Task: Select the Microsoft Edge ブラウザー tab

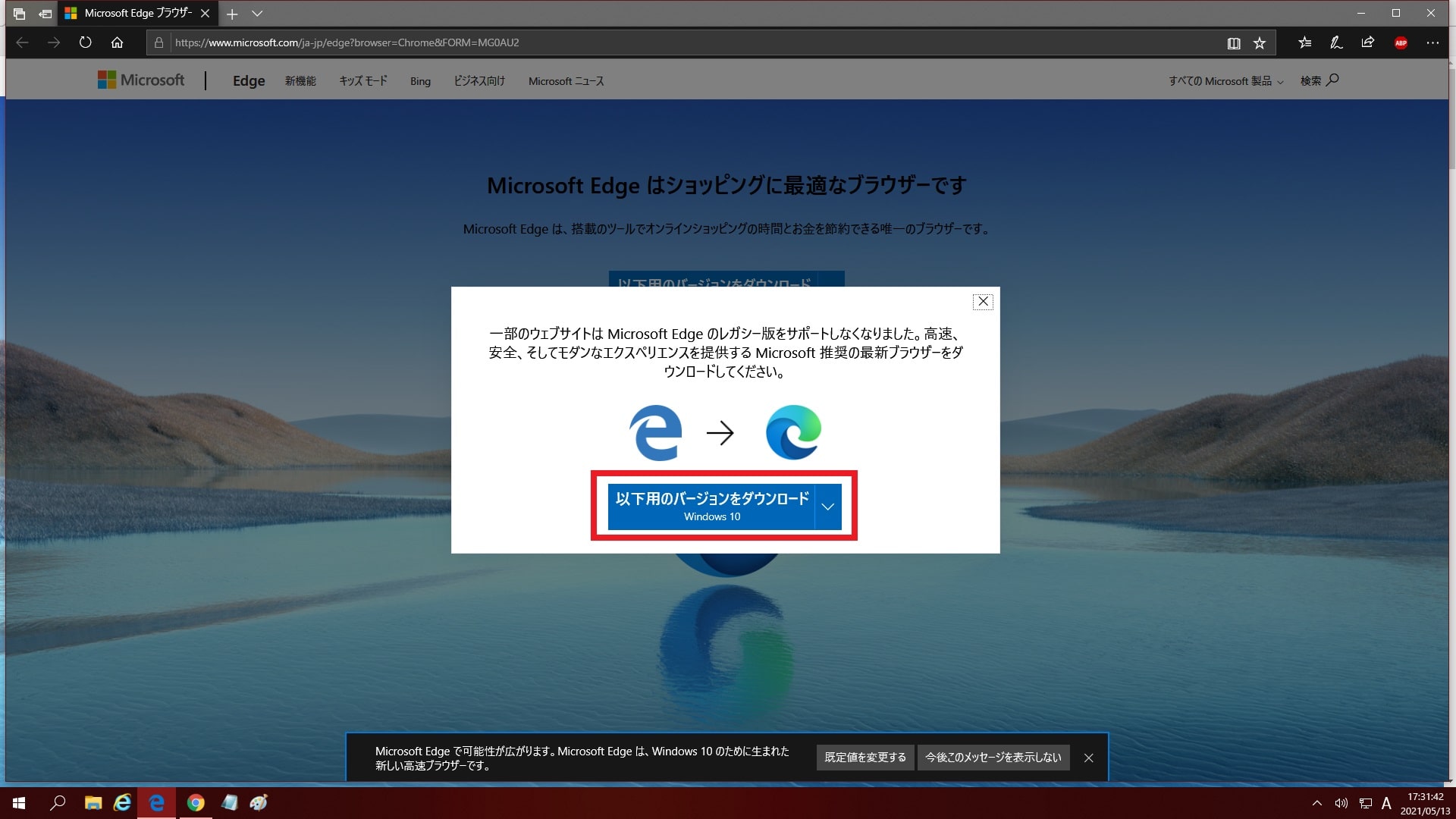Action: point(138,14)
